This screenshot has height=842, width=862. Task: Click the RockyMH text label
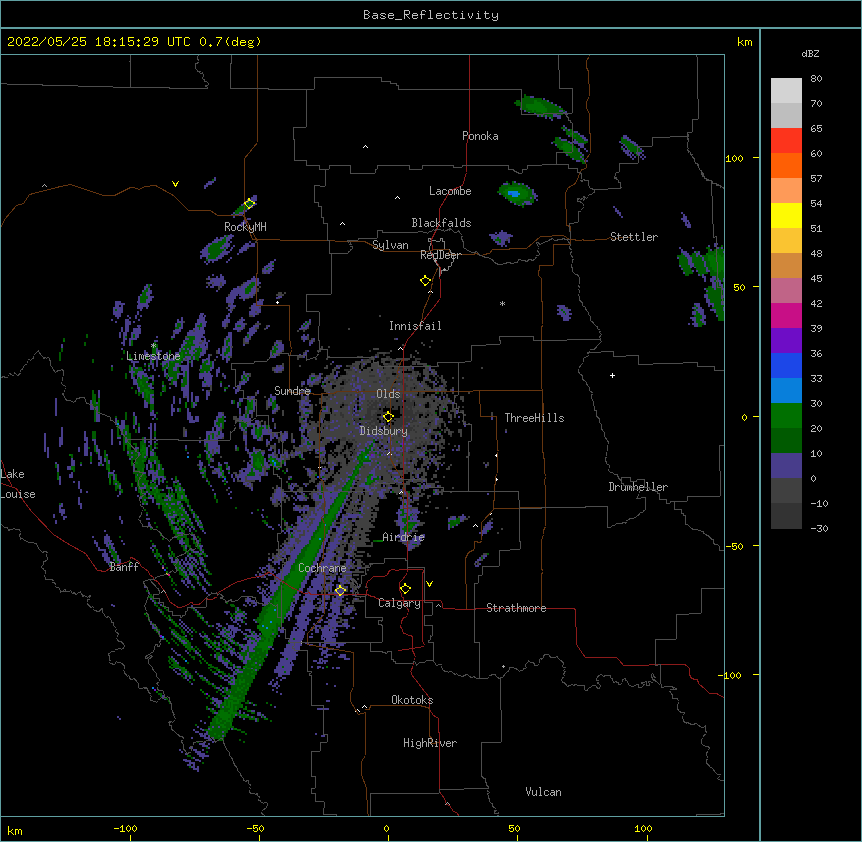click(245, 226)
